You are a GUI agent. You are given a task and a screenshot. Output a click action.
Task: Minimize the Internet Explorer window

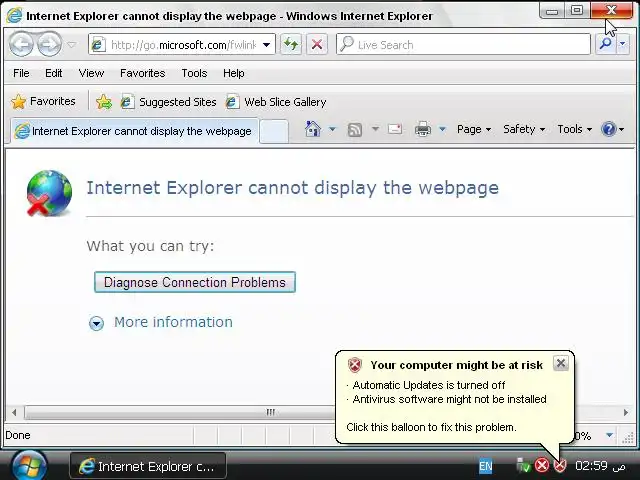click(552, 11)
